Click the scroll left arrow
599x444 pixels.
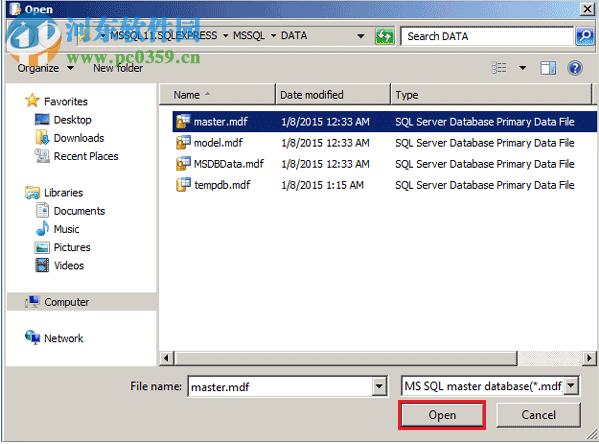pyautogui.click(x=166, y=358)
